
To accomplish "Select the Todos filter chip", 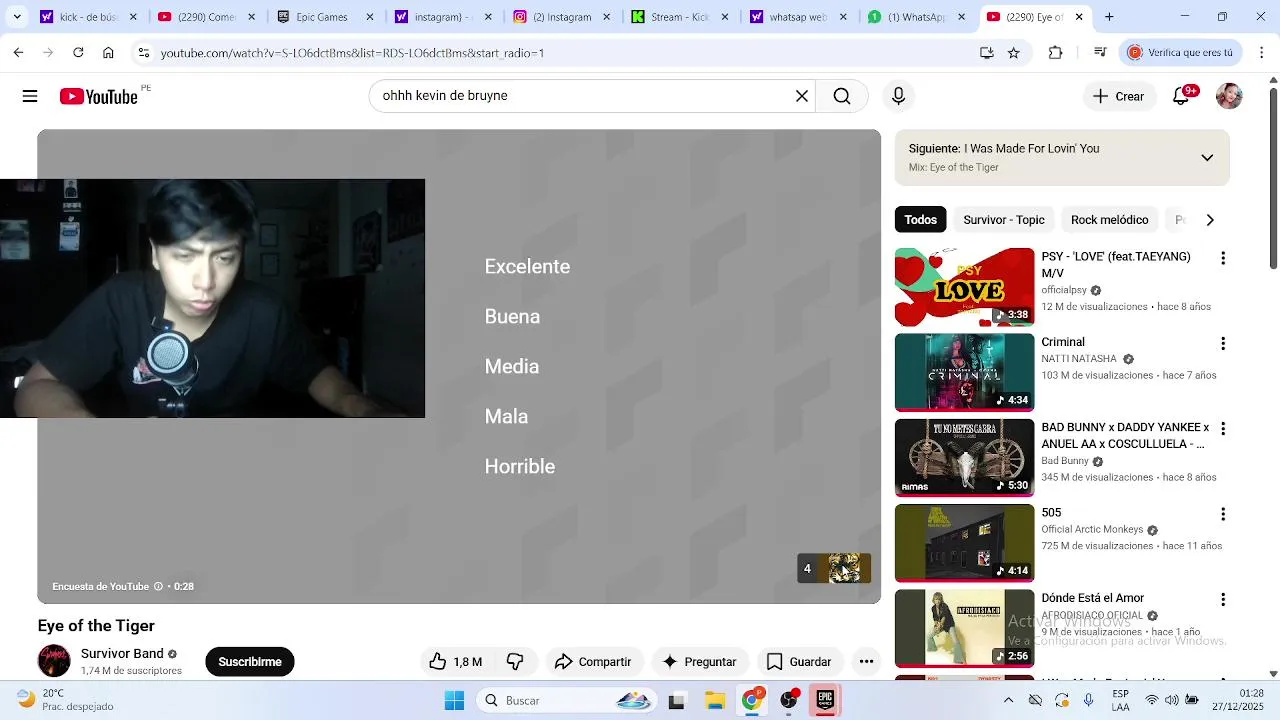I will pos(921,220).
